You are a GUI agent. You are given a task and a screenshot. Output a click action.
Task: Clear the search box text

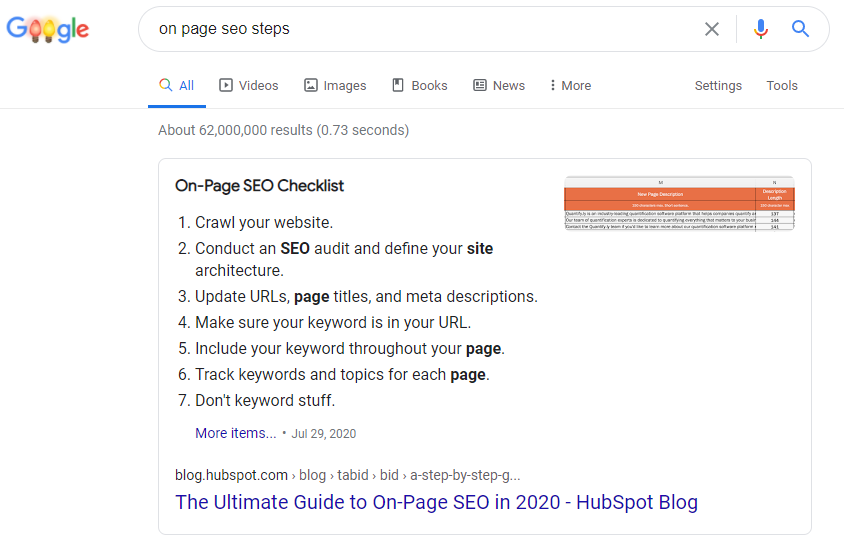coord(712,29)
